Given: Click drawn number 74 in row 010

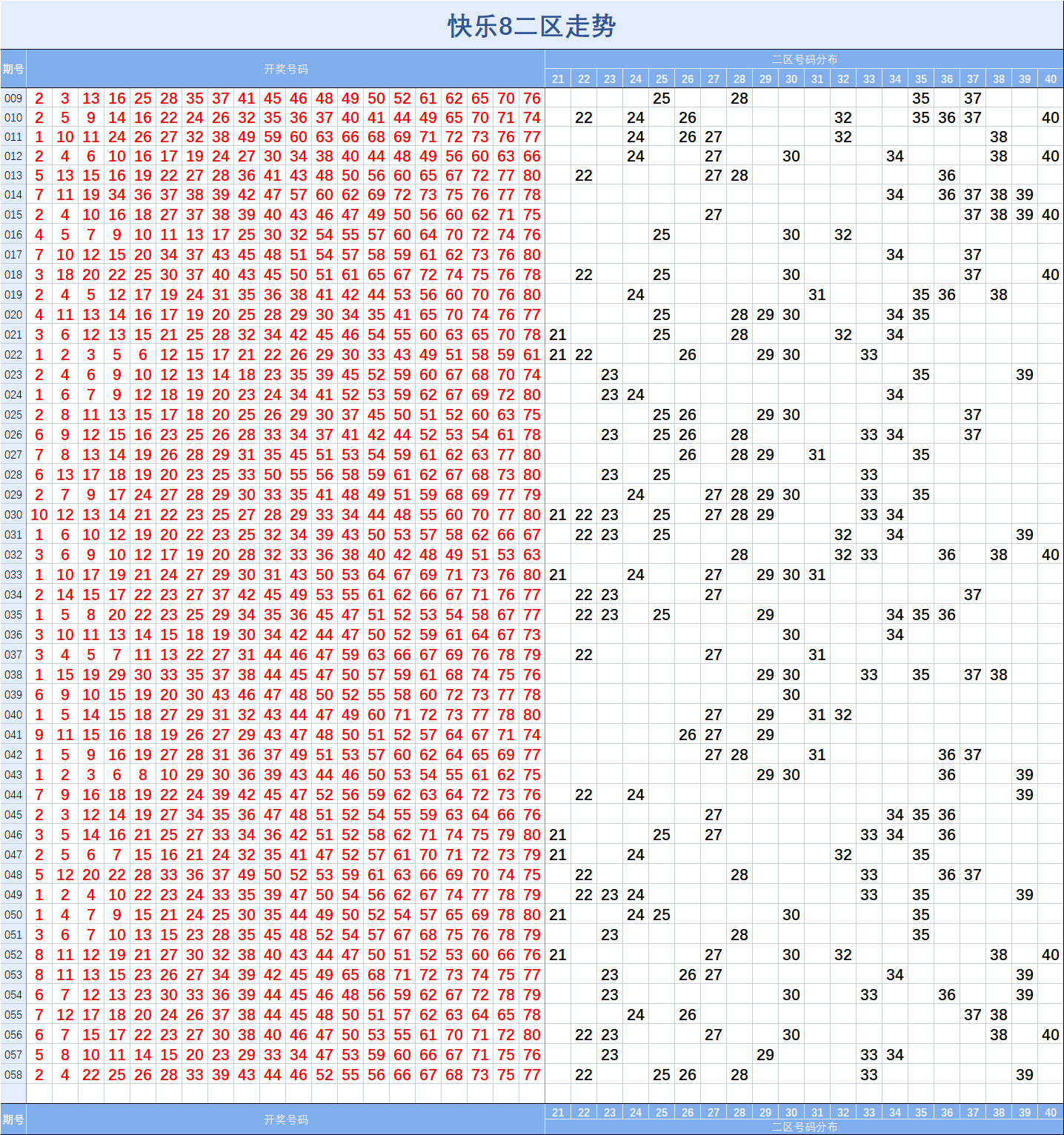Looking at the screenshot, I should tap(532, 118).
